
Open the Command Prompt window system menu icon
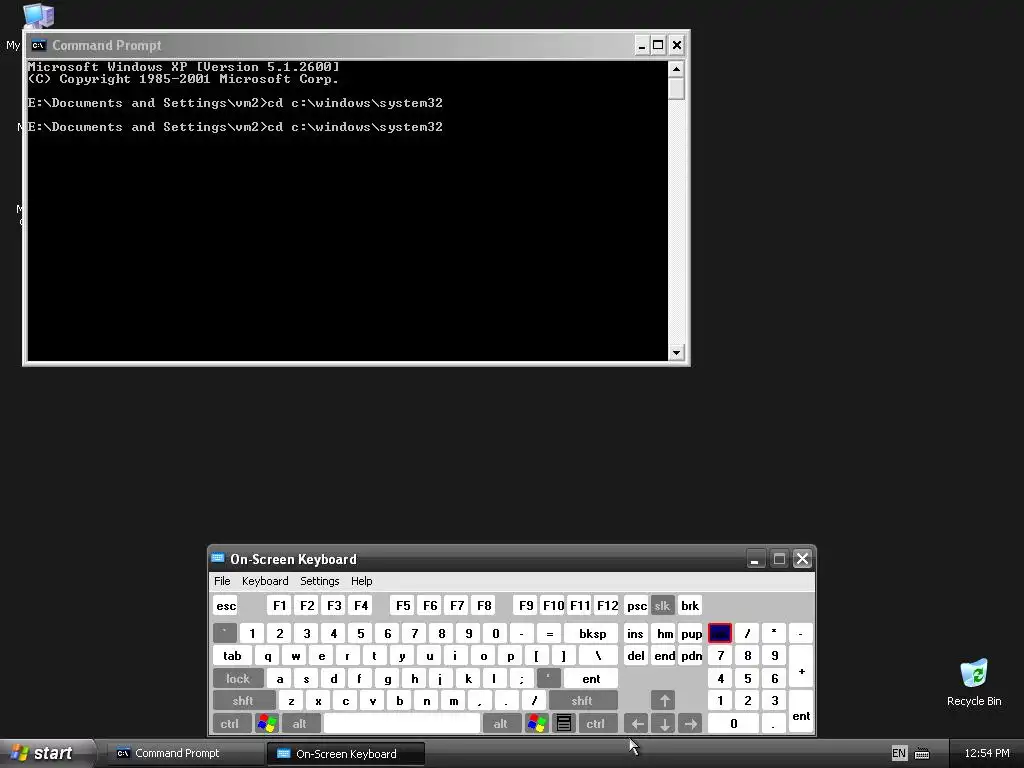[x=39, y=45]
